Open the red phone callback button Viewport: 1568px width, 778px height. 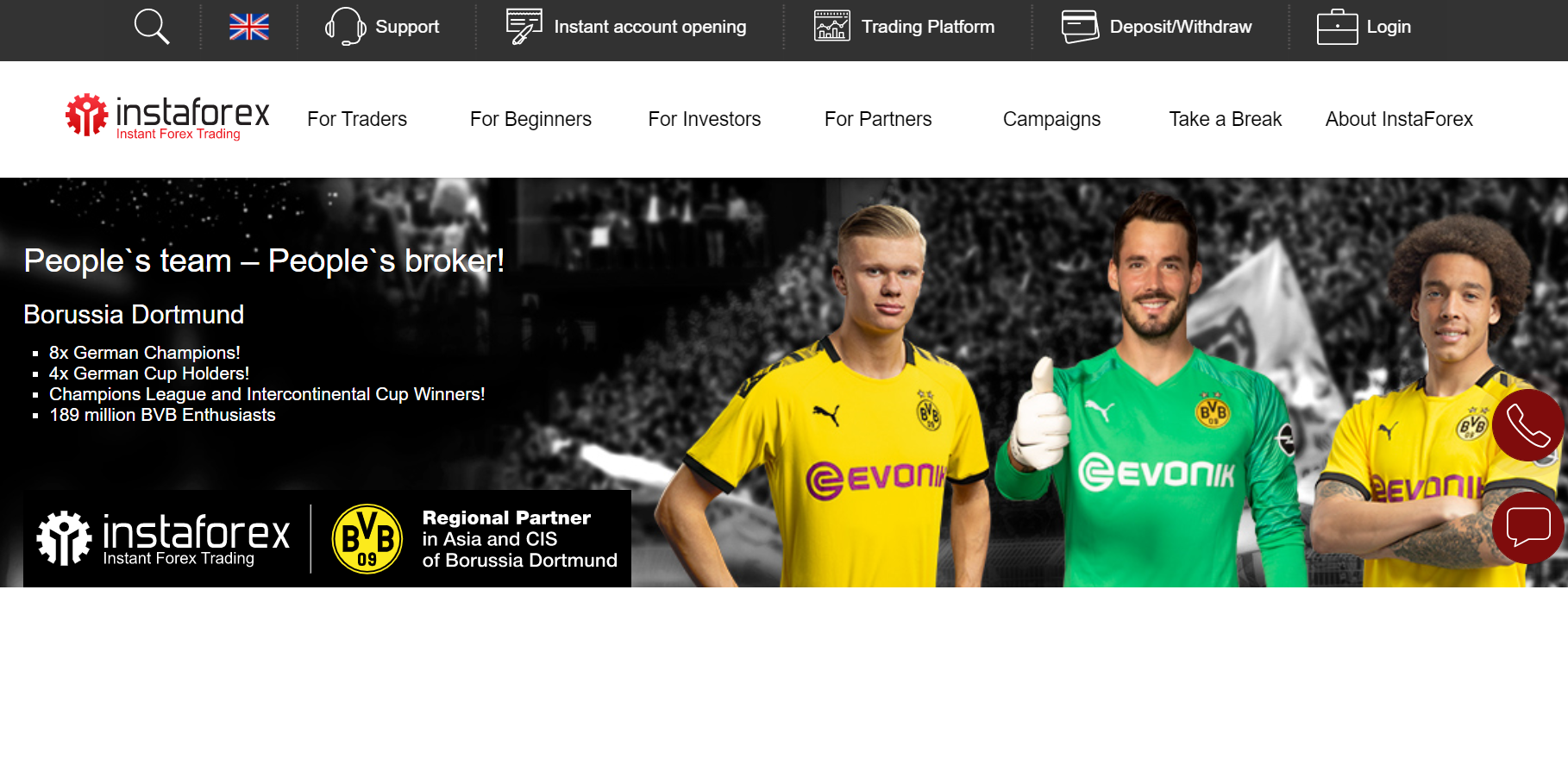point(1527,425)
